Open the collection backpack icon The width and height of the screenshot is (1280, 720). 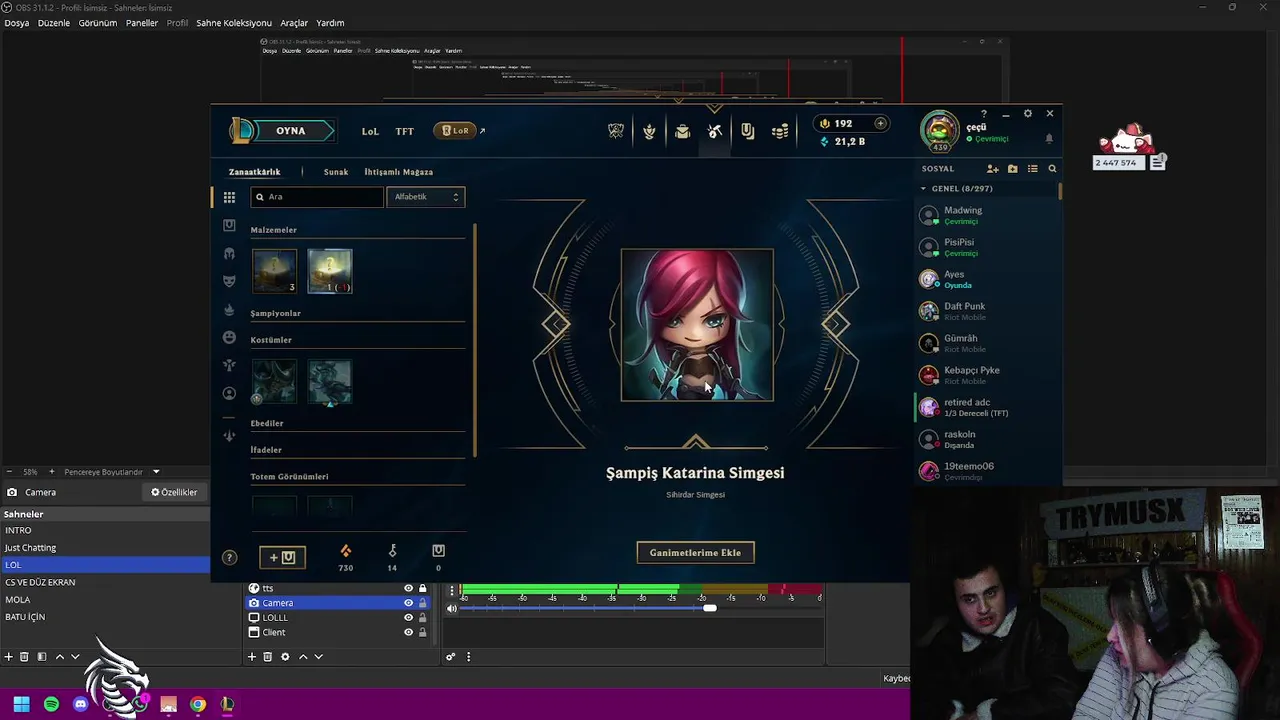point(682,131)
